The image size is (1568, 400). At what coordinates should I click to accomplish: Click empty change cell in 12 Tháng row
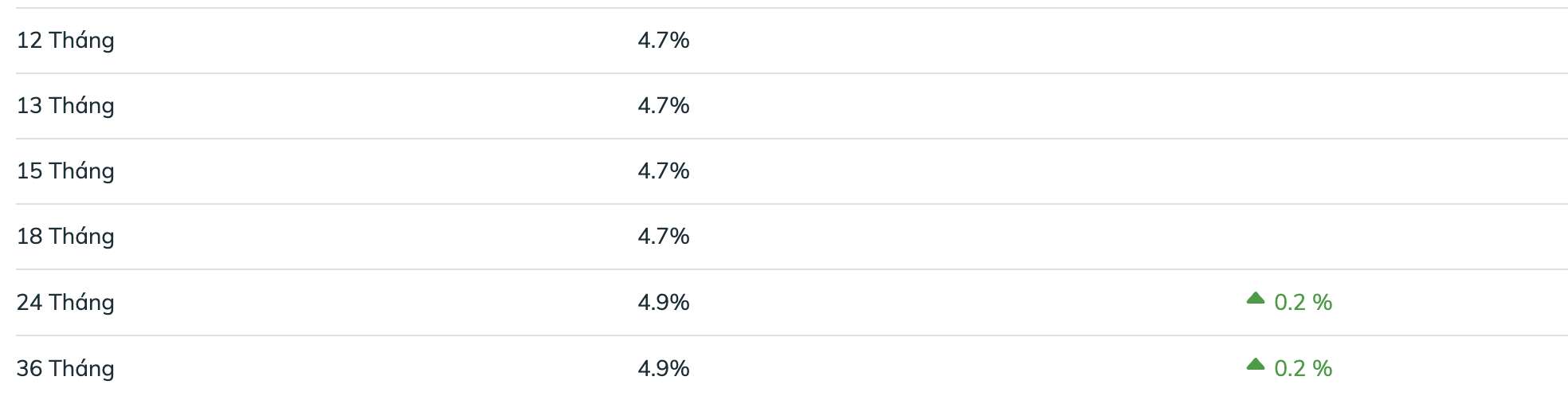[1289, 41]
